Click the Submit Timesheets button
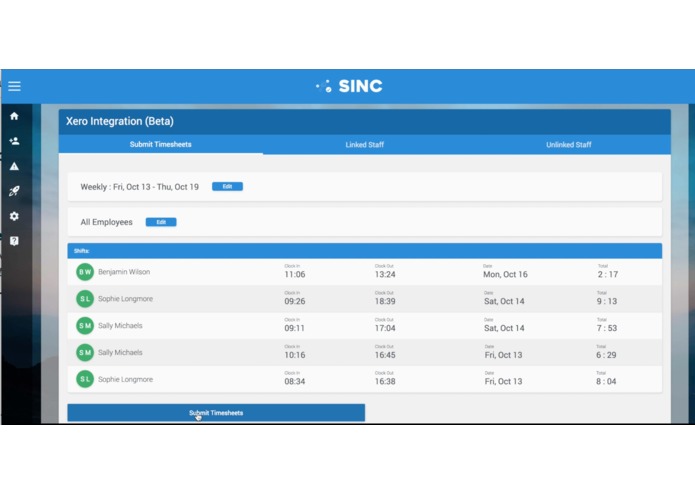The image size is (695, 494). pos(216,412)
